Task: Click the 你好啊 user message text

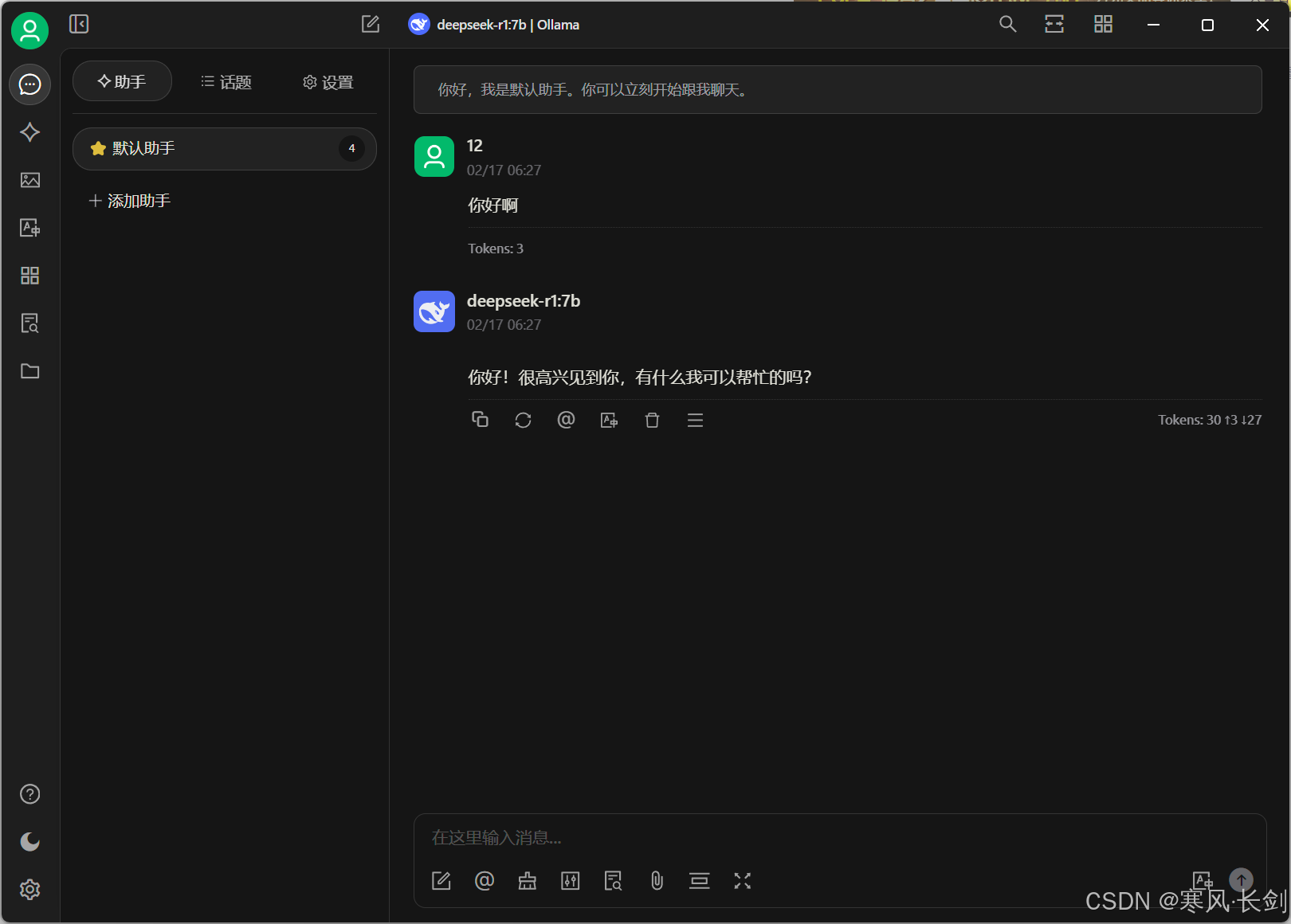Action: click(492, 206)
